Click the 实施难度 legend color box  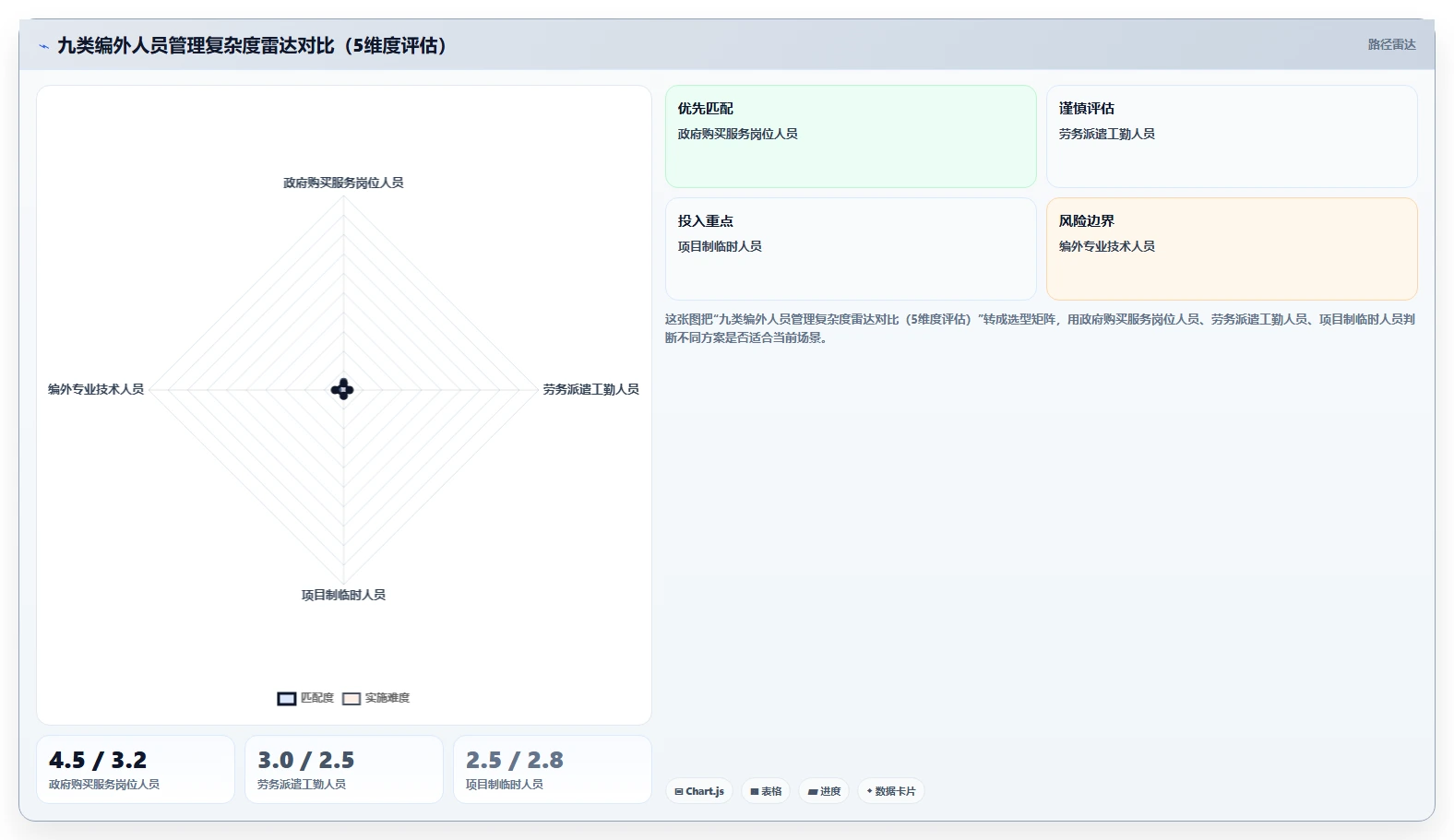pos(352,698)
